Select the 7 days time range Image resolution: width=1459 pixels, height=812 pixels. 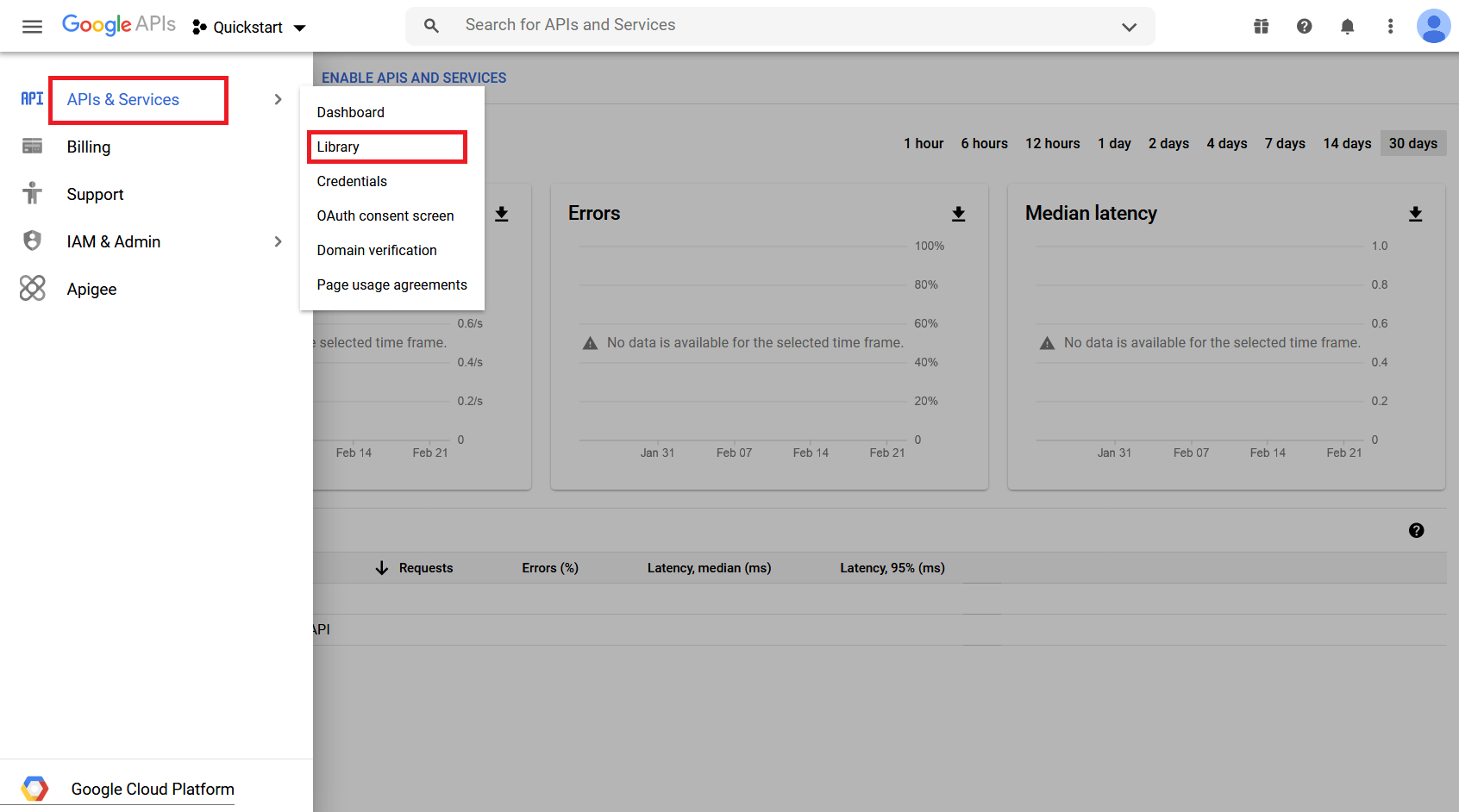pyautogui.click(x=1284, y=144)
